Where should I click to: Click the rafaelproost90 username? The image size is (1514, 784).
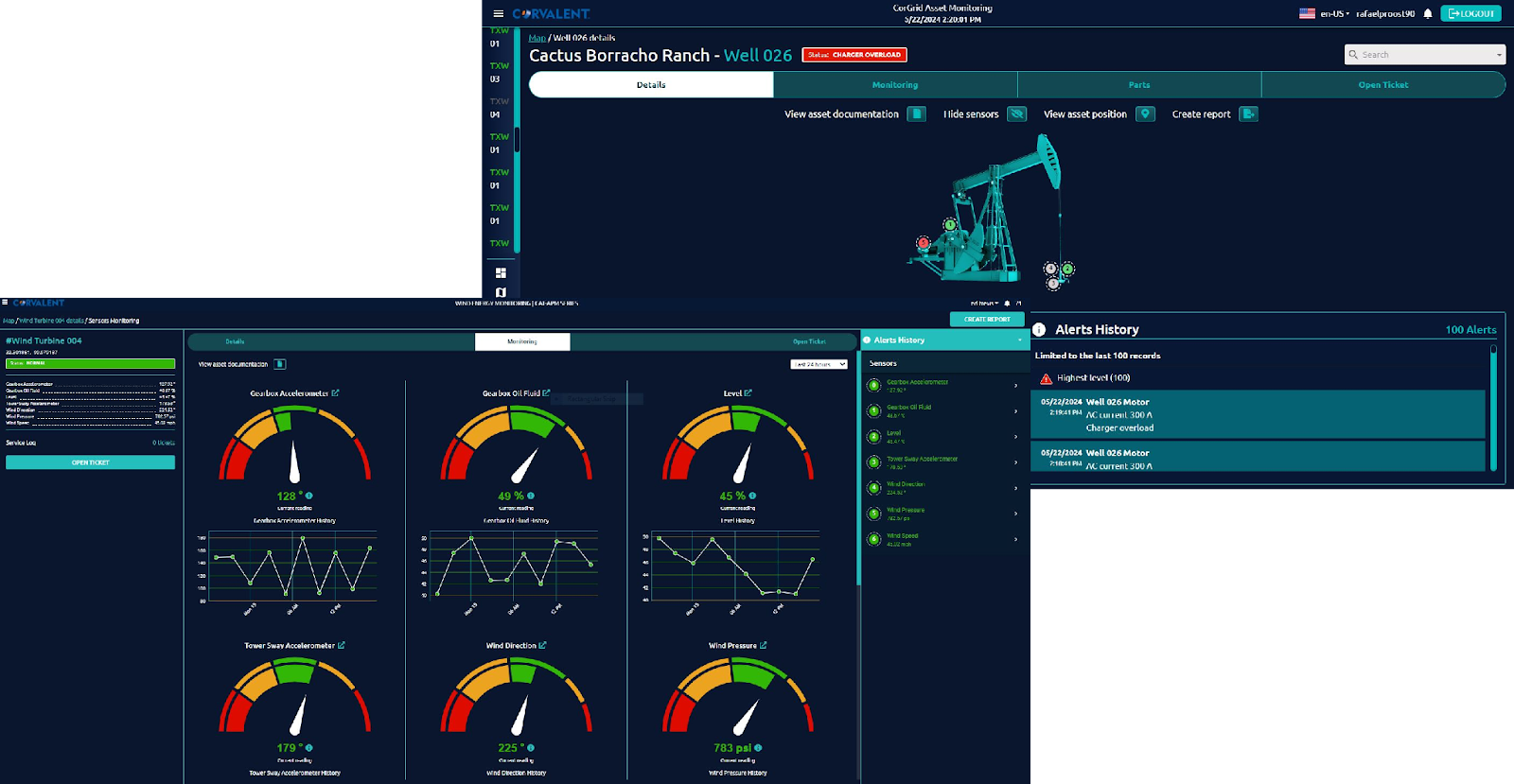[x=1385, y=13]
